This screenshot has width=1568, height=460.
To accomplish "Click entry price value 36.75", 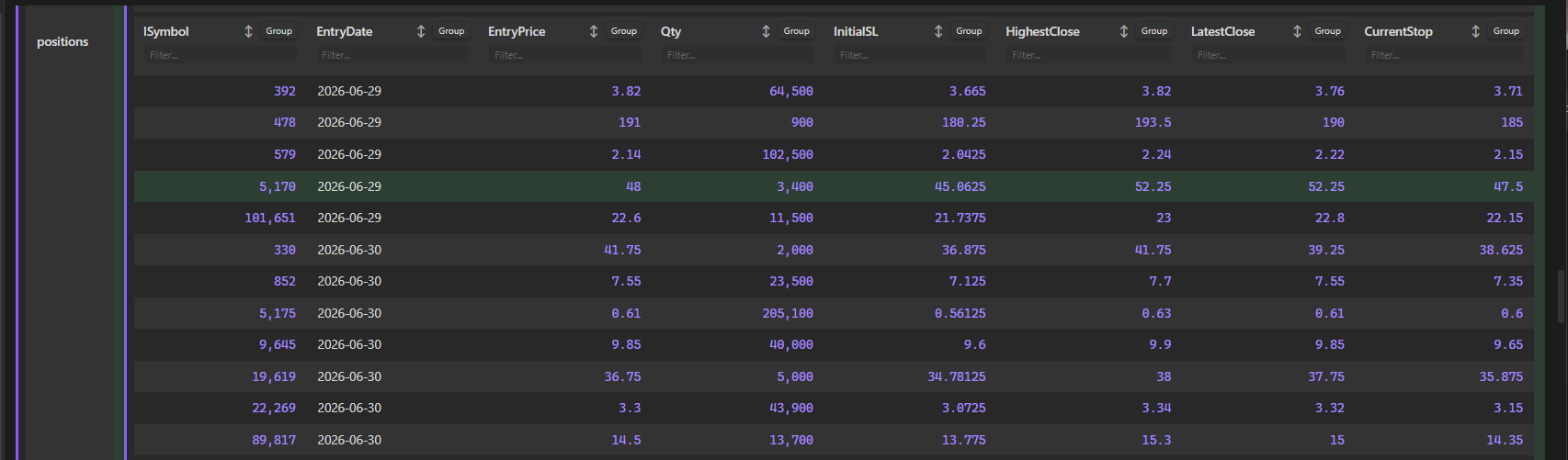I will click(622, 376).
